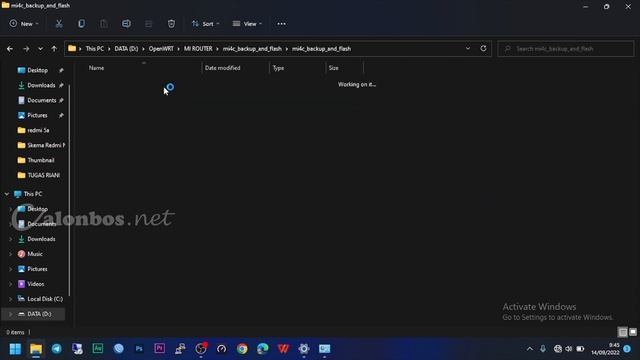Switch to details view layout icon
Screen dimensions: 640x360
[622, 332]
